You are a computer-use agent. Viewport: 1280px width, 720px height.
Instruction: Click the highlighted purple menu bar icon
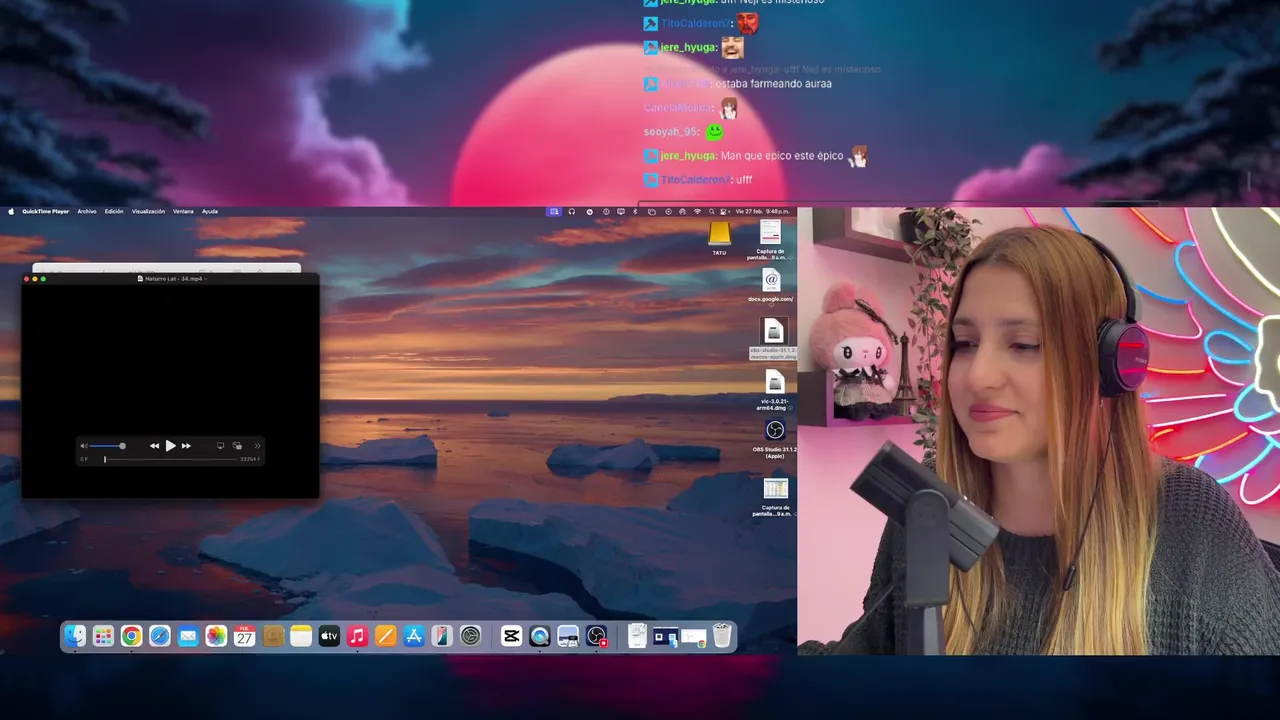[x=554, y=211]
